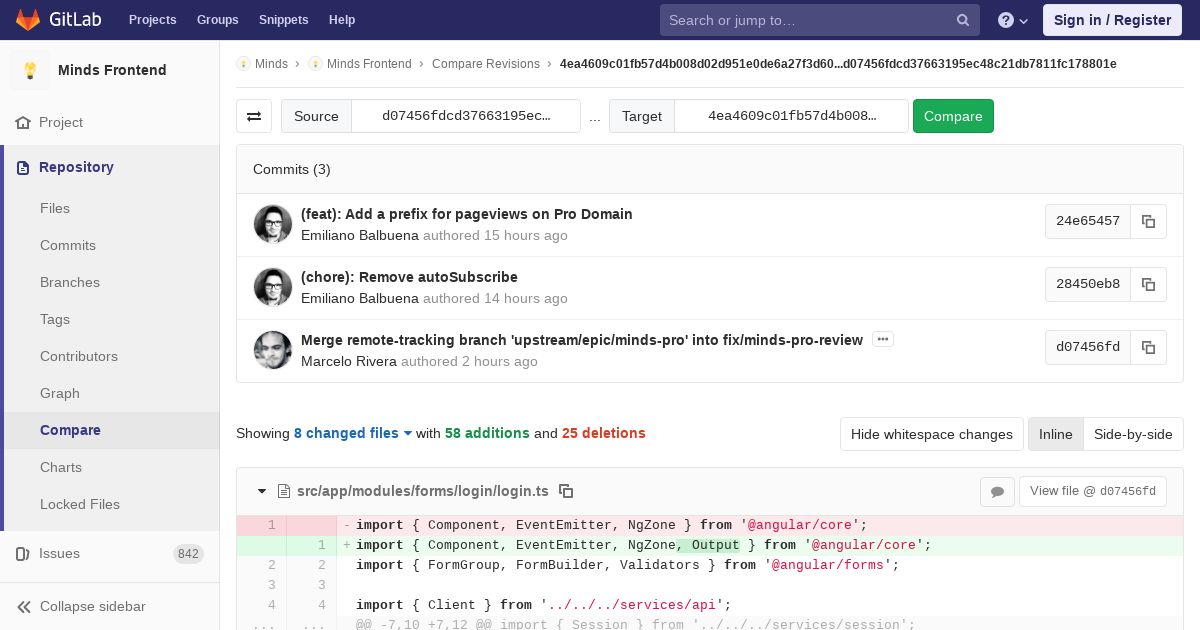Click the GitLab logo

coord(58,19)
